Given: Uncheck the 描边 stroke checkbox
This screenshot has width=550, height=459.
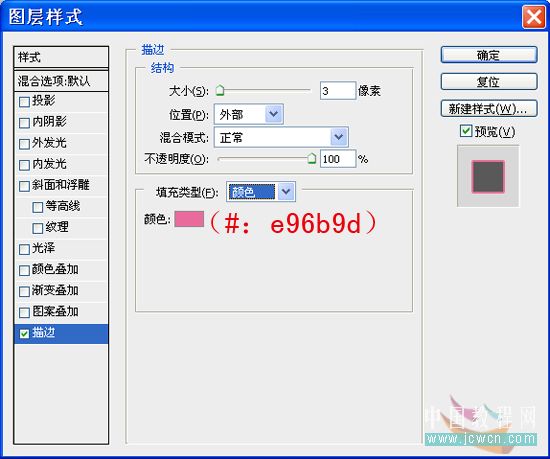Looking at the screenshot, I should pyautogui.click(x=24, y=333).
